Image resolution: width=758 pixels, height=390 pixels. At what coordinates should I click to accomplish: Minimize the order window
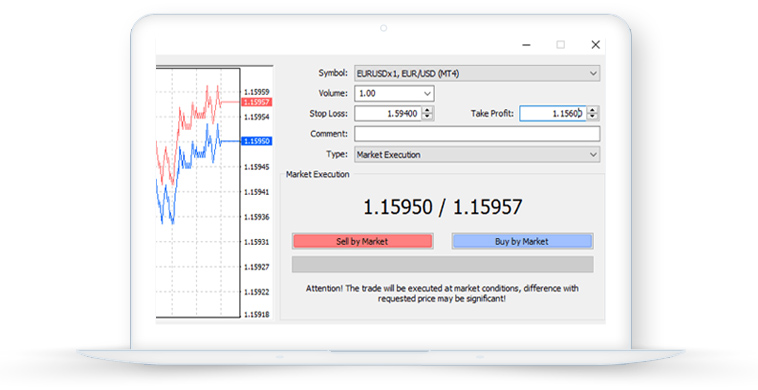[x=526, y=45]
